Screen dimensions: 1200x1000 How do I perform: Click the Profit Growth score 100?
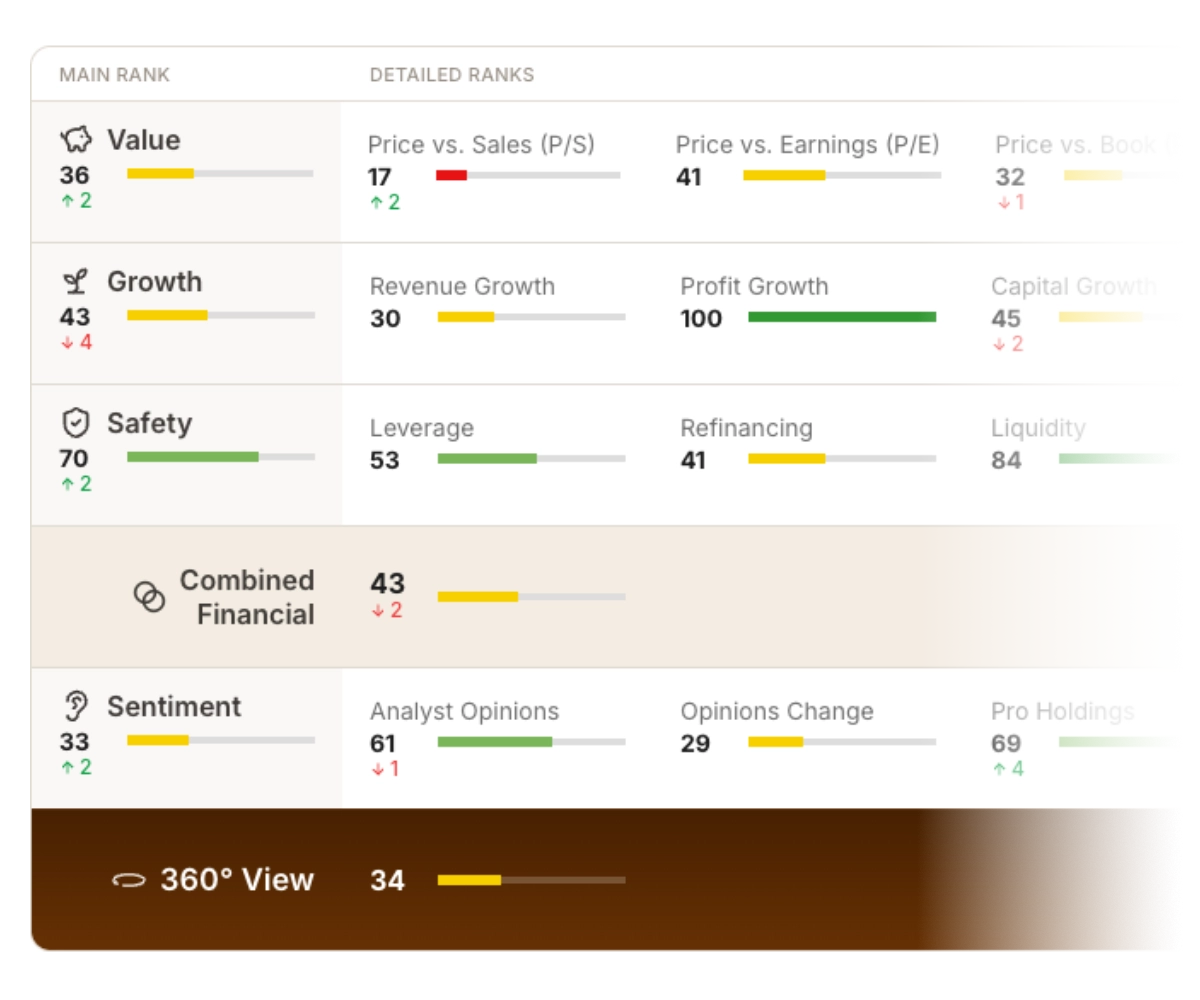pyautogui.click(x=702, y=319)
